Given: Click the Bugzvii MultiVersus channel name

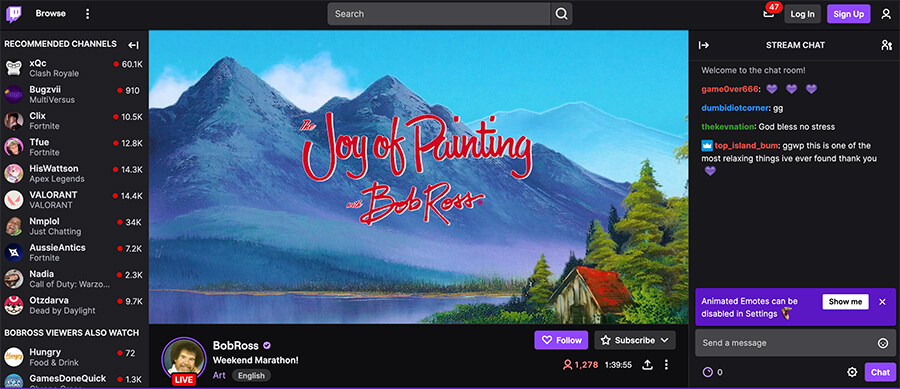Looking at the screenshot, I should (x=45, y=90).
